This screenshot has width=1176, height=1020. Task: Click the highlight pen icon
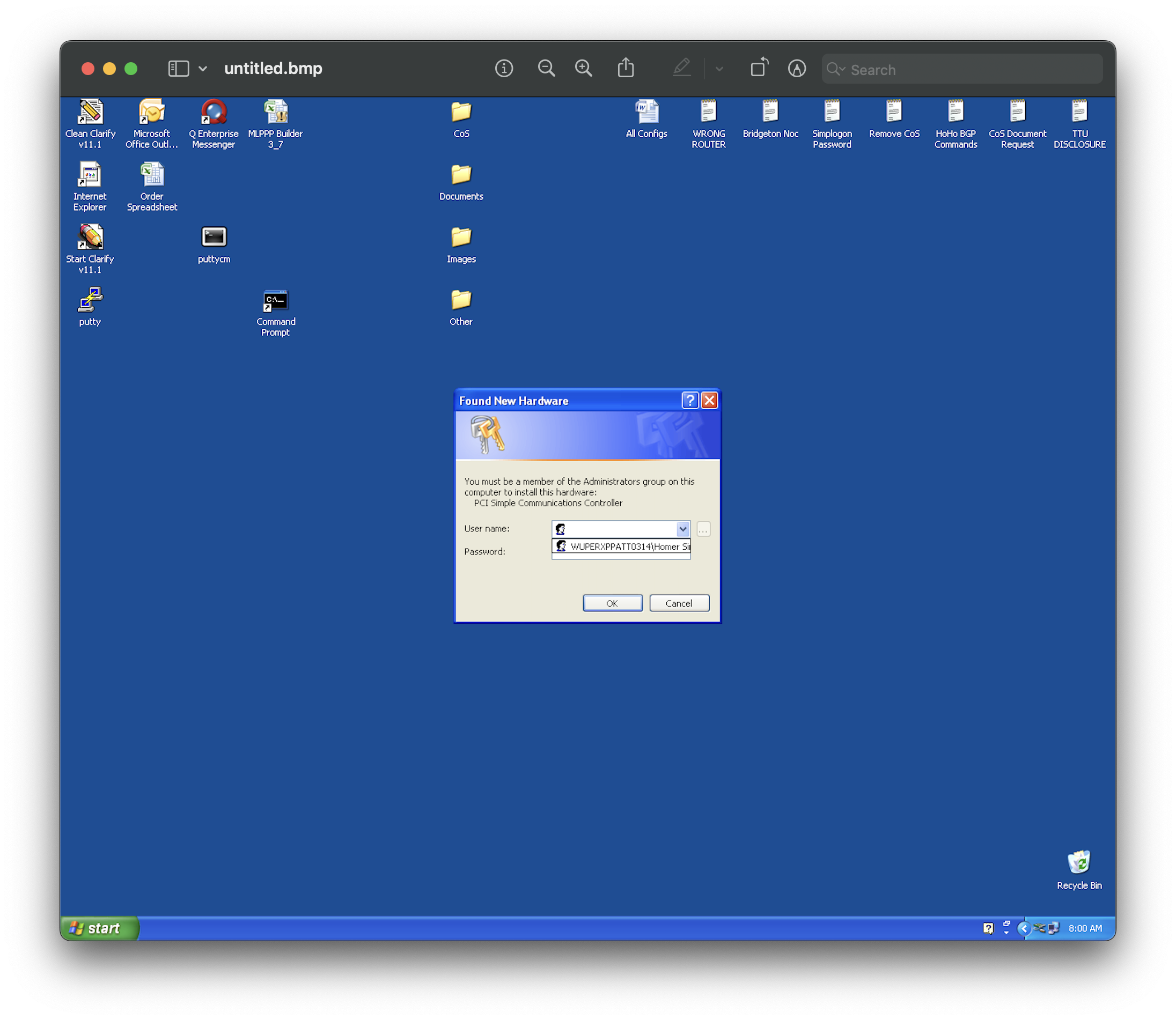tap(681, 68)
